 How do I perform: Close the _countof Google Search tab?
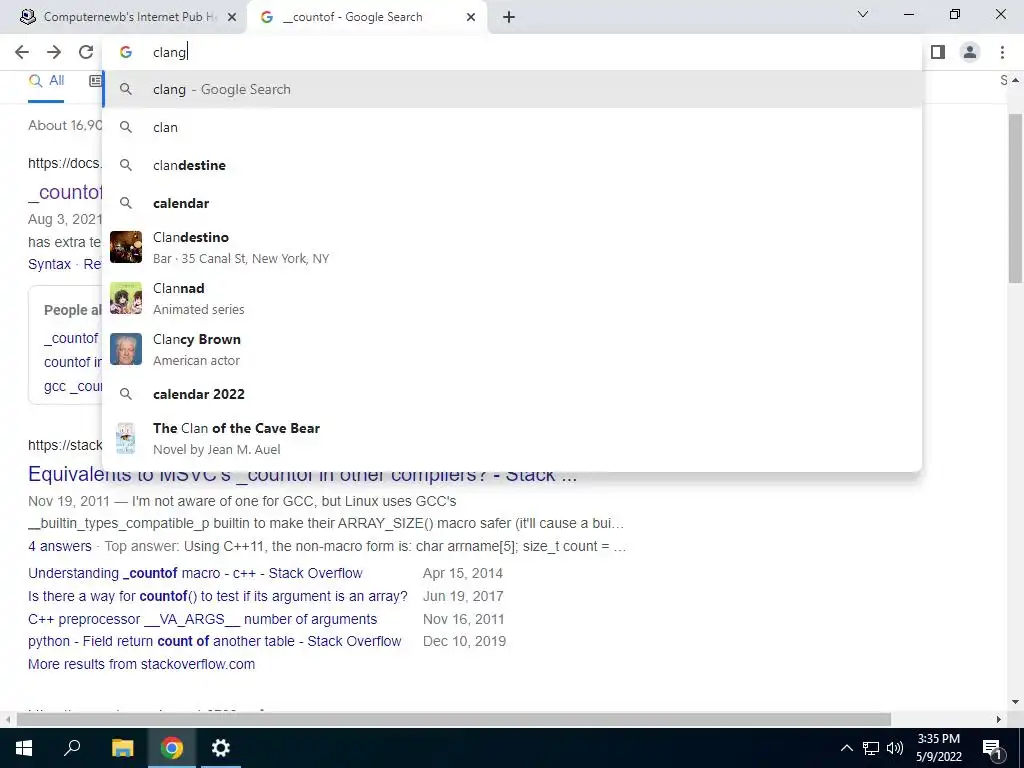click(471, 17)
